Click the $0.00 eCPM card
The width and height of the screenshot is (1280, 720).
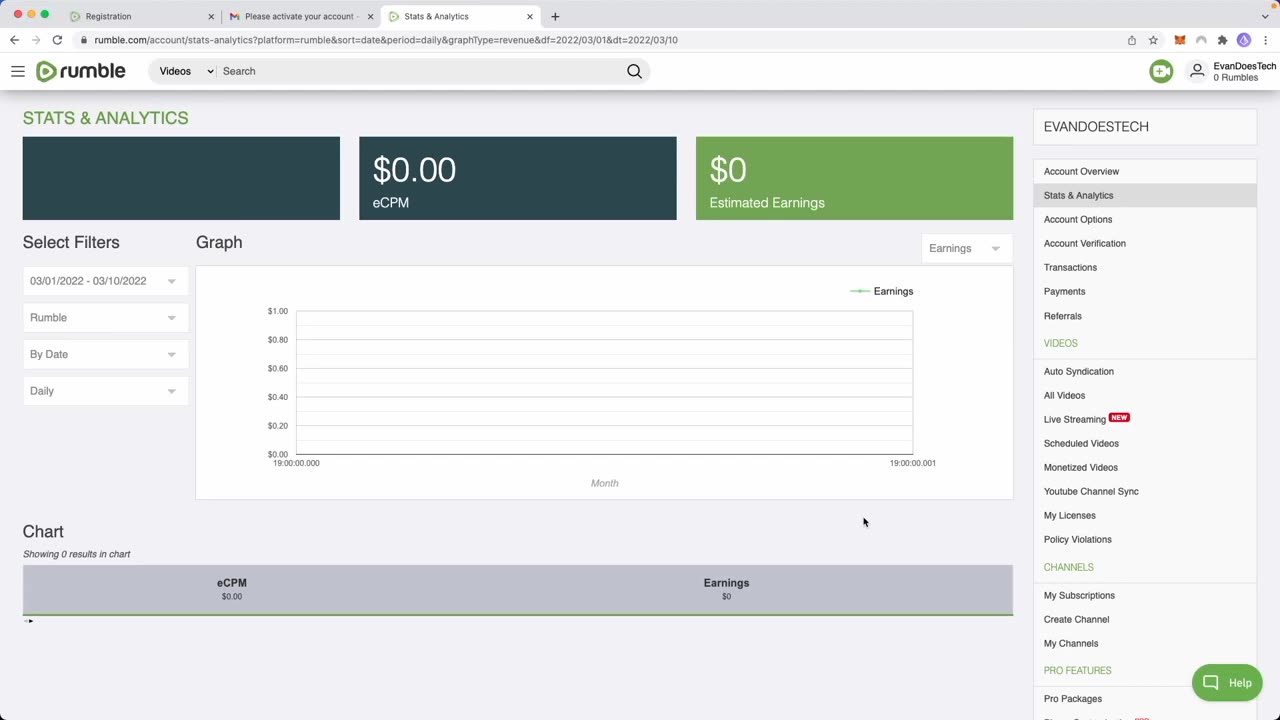518,178
